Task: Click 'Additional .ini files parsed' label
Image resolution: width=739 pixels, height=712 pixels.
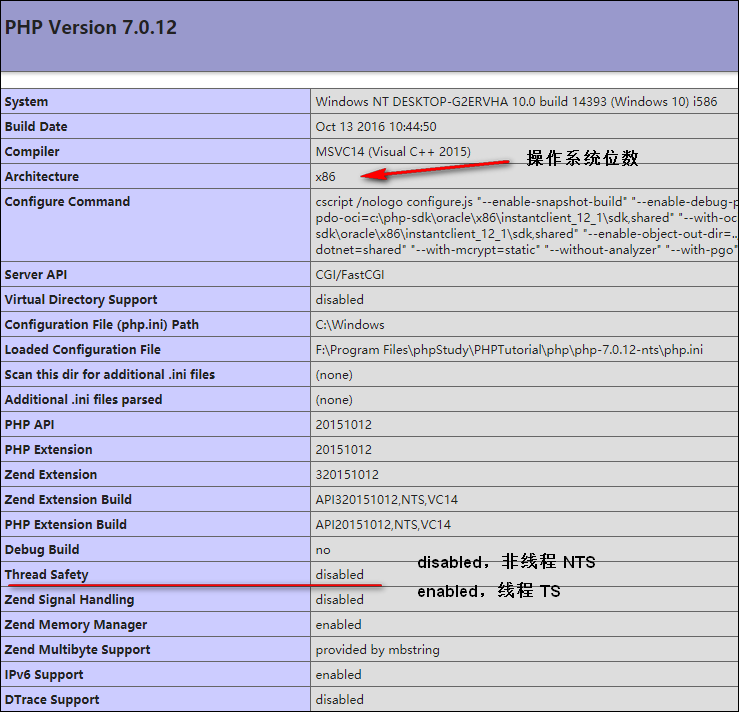Action: tap(83, 400)
